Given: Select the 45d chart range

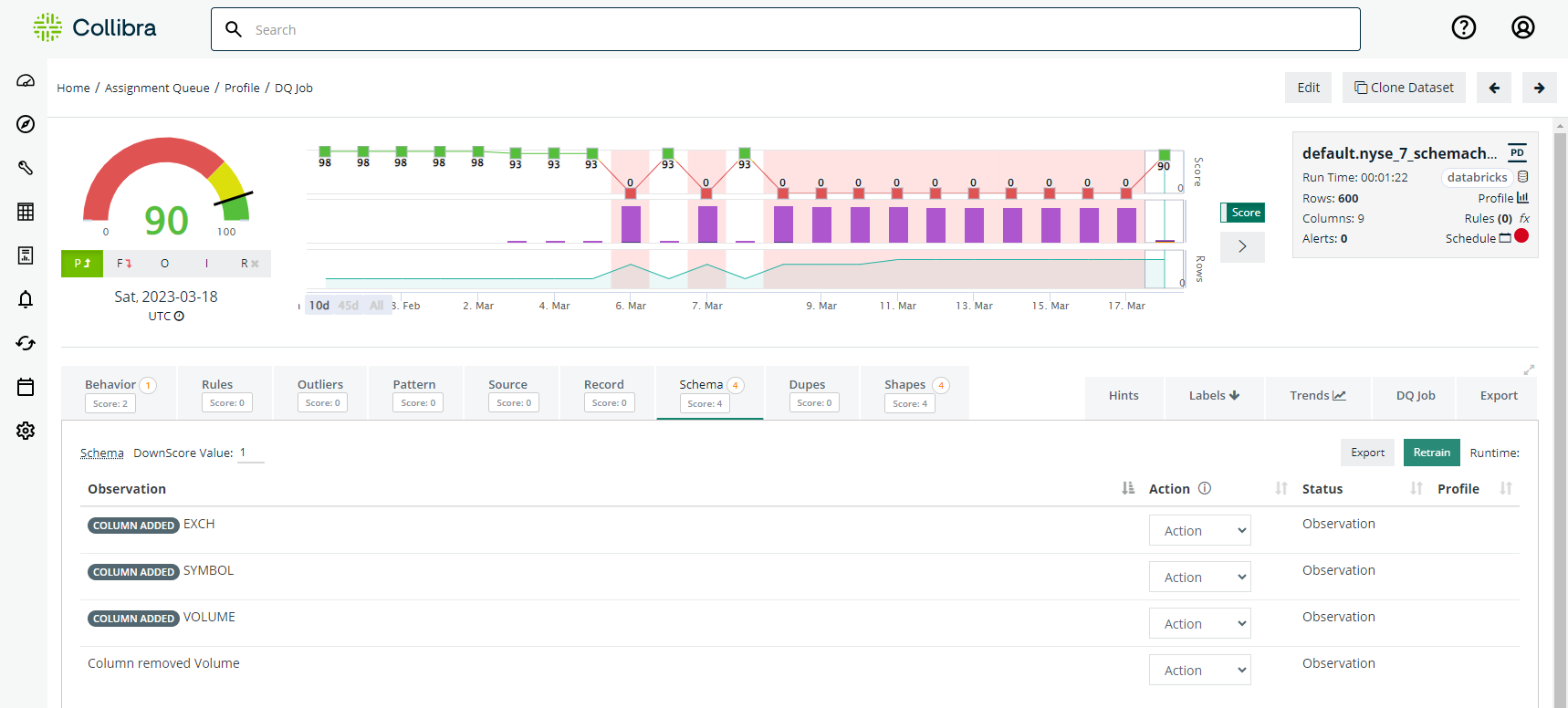Looking at the screenshot, I should point(349,306).
